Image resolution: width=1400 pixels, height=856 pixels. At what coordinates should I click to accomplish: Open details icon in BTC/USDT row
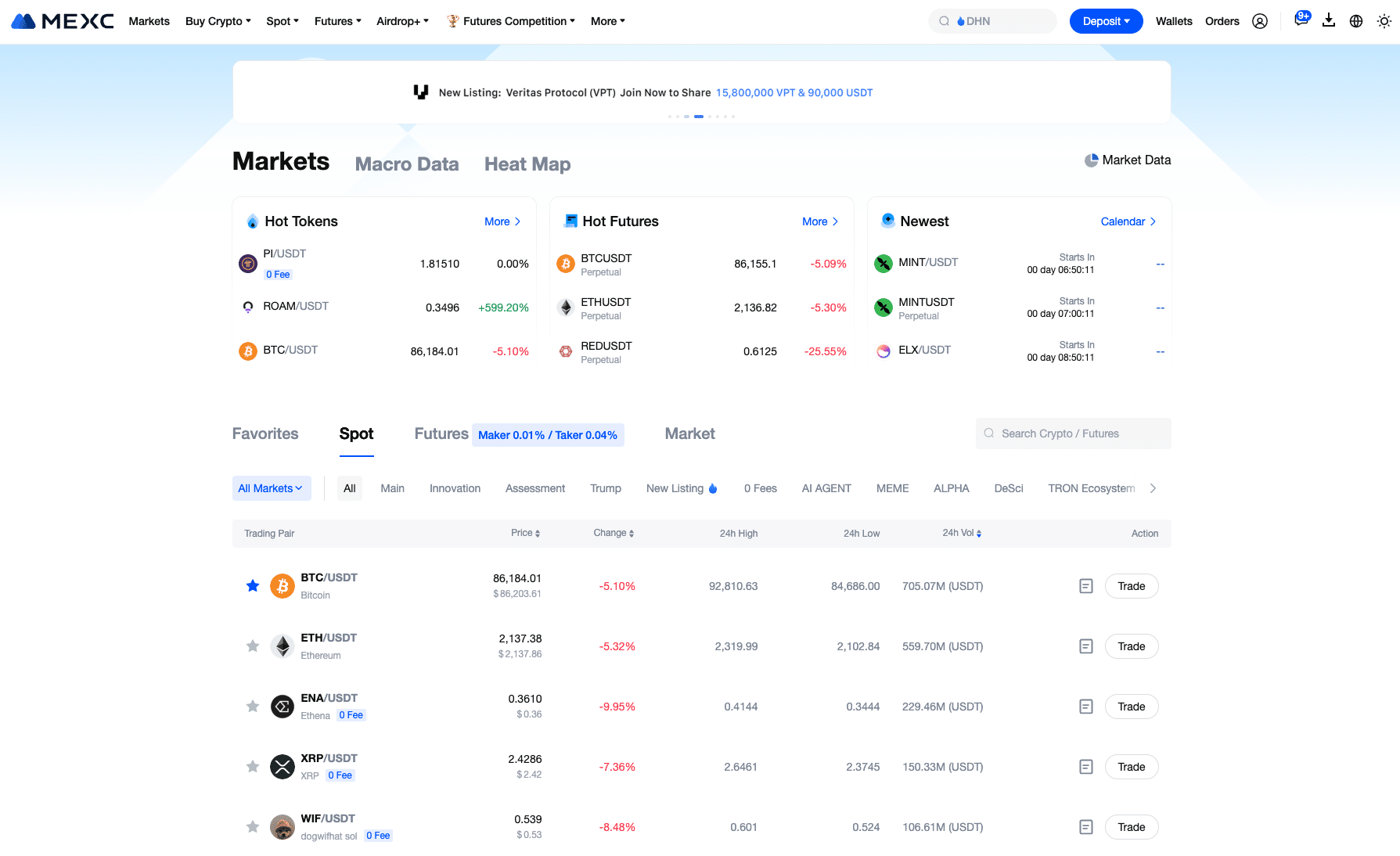point(1086,586)
